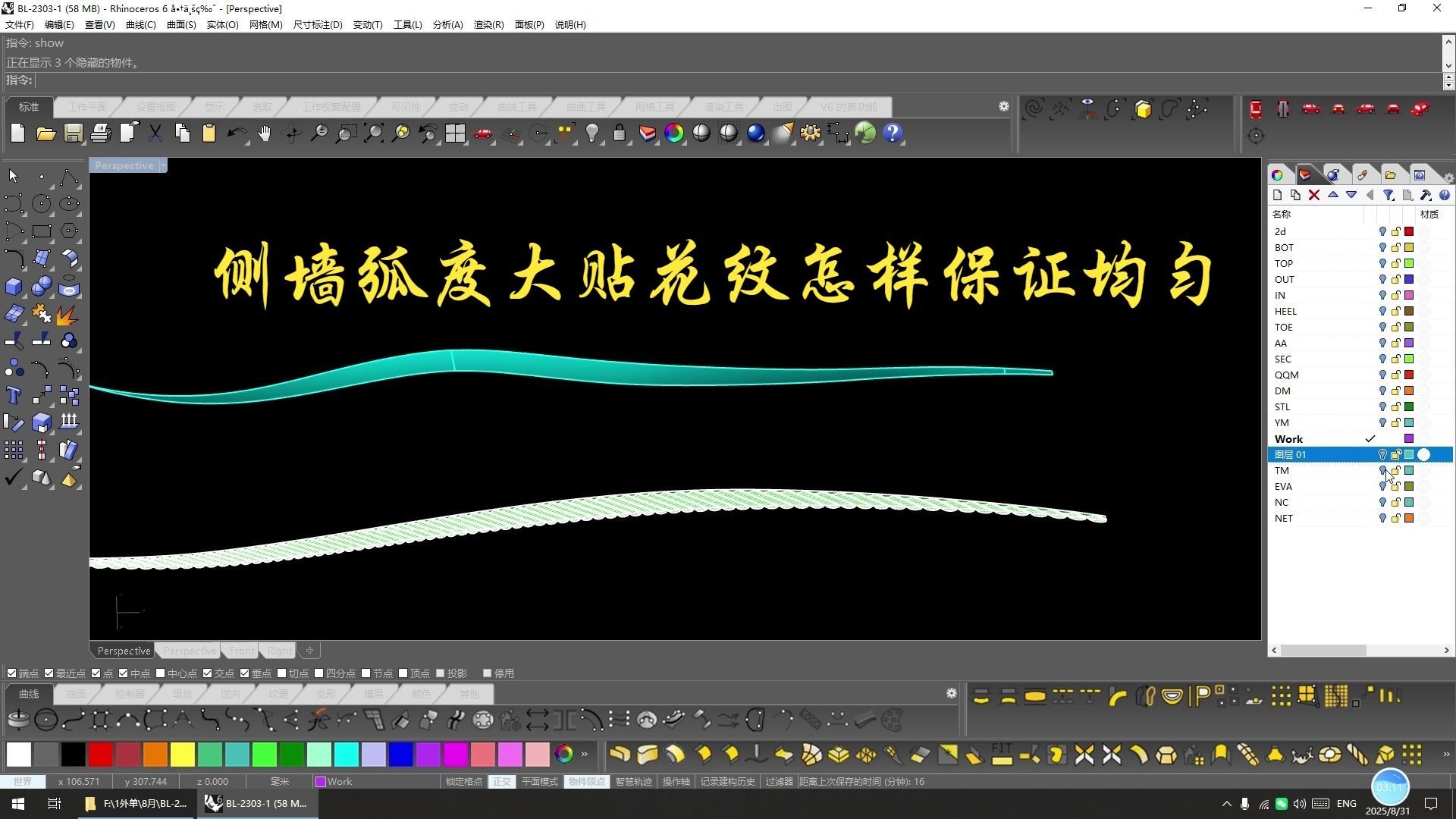The image size is (1456, 819).
Task: Expand the color palette overflow arrow
Action: [585, 755]
